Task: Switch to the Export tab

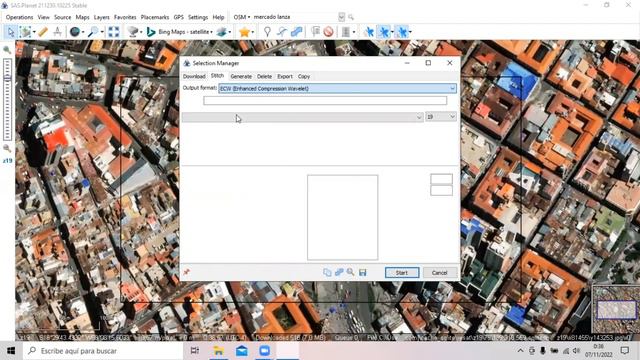Action: click(x=284, y=76)
